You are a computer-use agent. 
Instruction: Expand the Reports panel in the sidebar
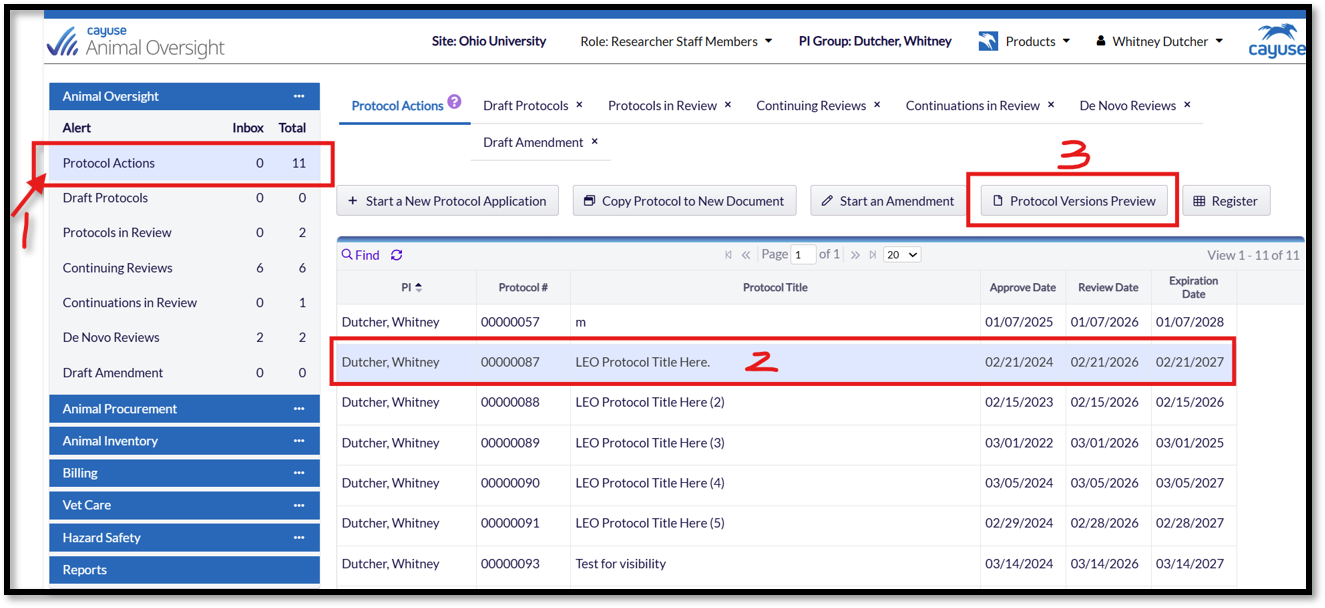click(x=185, y=570)
